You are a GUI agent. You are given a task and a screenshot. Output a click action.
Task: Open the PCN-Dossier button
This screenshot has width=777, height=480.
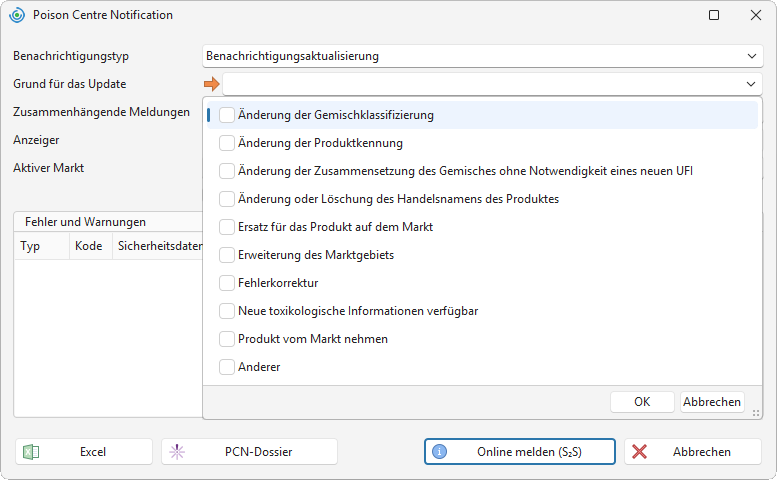pyautogui.click(x=249, y=452)
